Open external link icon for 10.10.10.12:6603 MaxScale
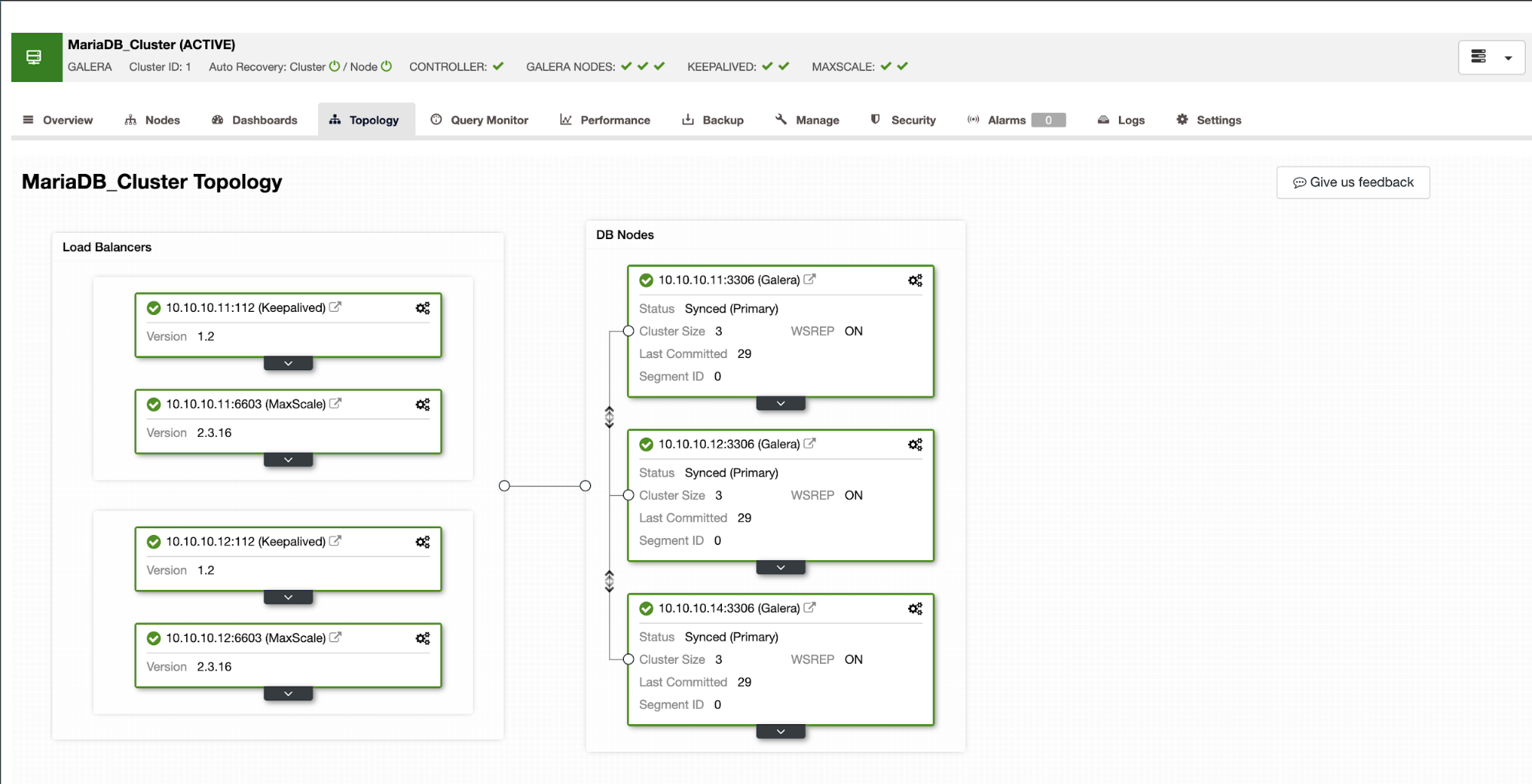Image resolution: width=1532 pixels, height=784 pixels. (x=336, y=637)
